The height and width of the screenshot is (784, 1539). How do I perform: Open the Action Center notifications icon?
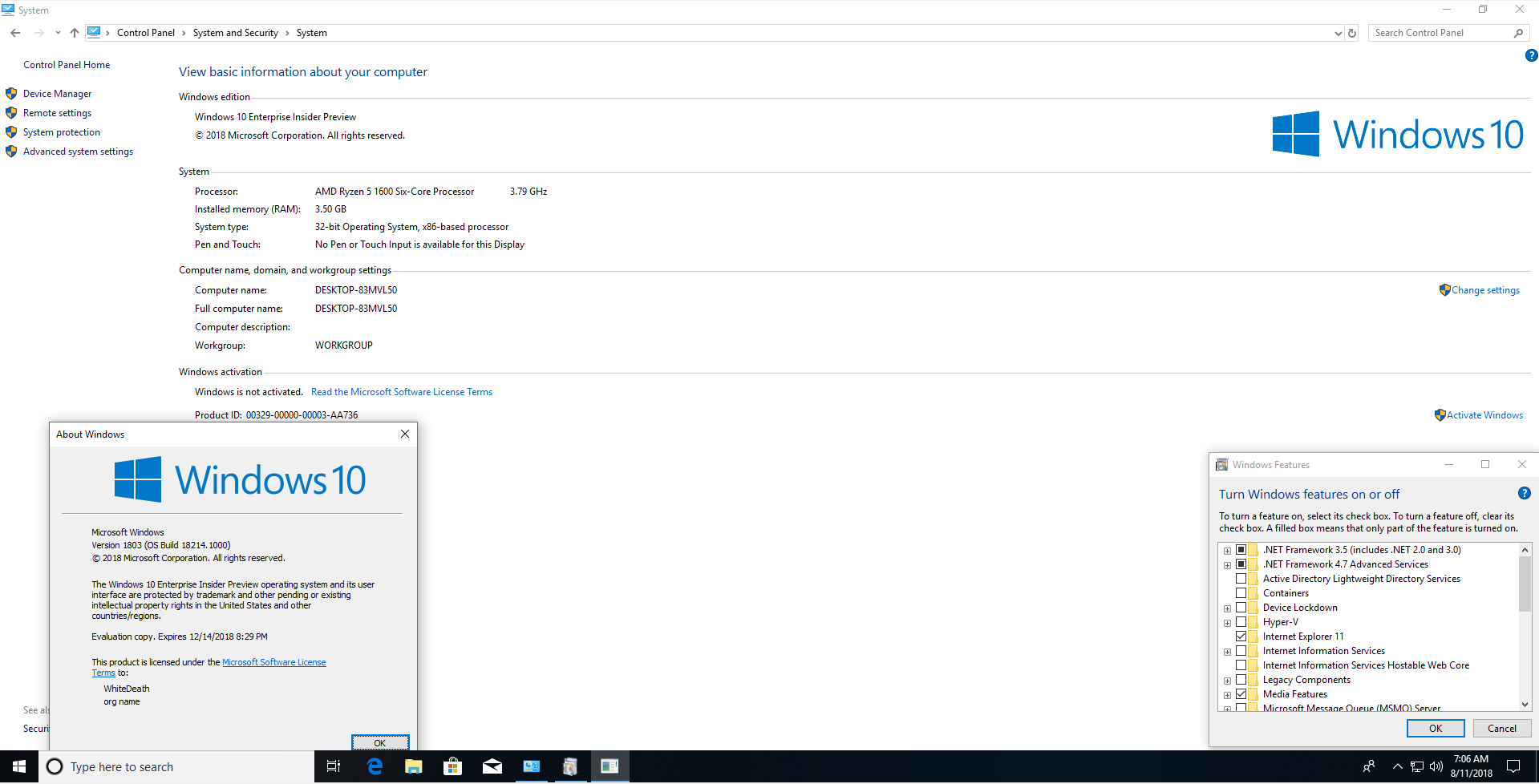click(1513, 766)
